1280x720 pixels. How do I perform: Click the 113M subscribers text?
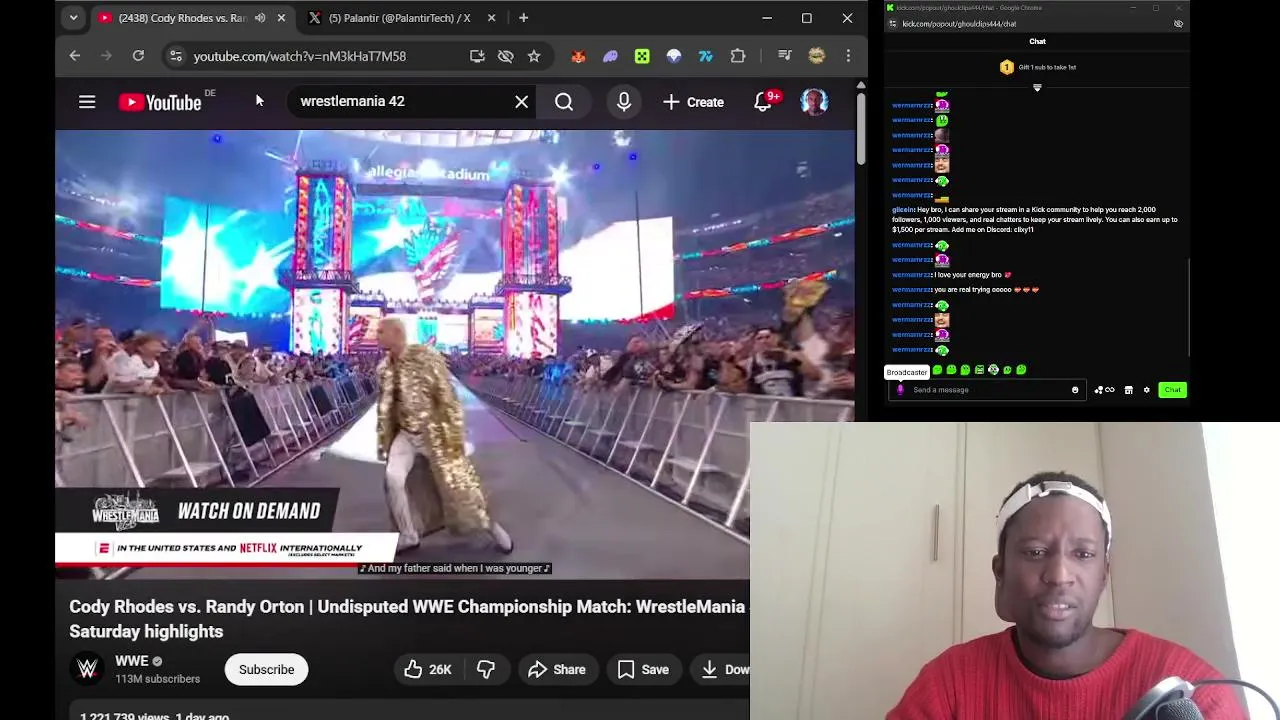157,679
